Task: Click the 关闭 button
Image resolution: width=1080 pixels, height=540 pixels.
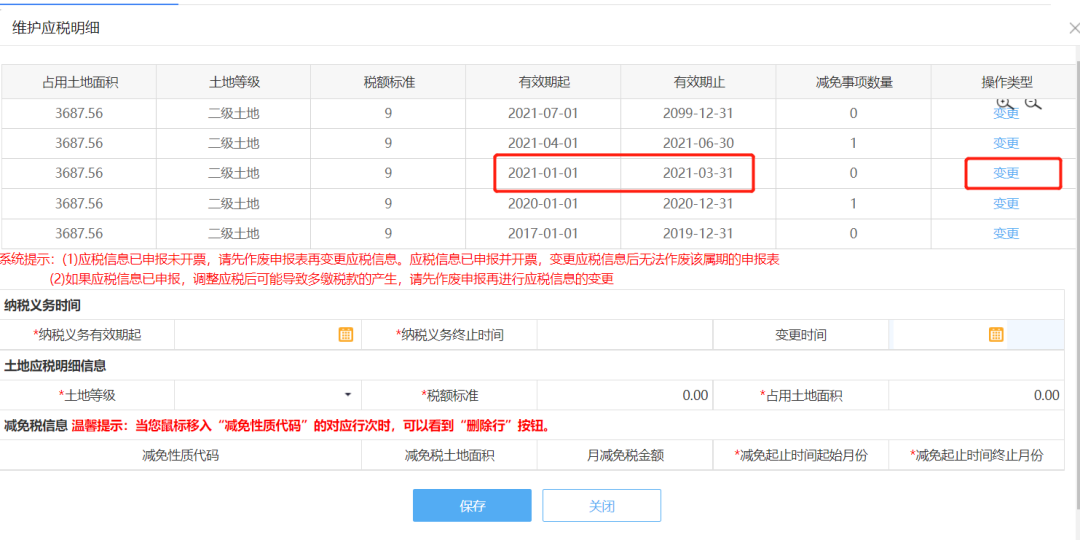Action: [x=601, y=506]
